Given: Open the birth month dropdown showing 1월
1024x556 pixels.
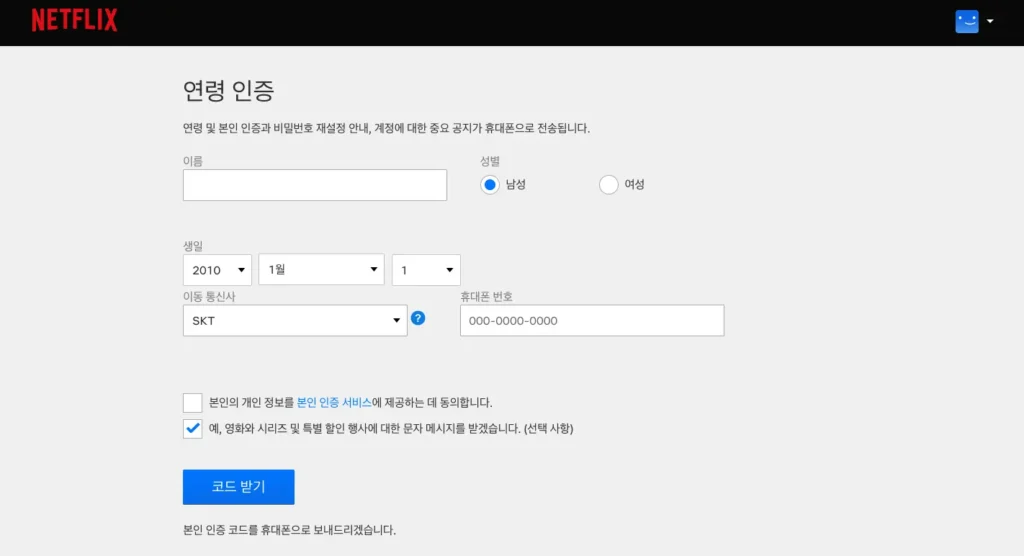Looking at the screenshot, I should tap(321, 269).
